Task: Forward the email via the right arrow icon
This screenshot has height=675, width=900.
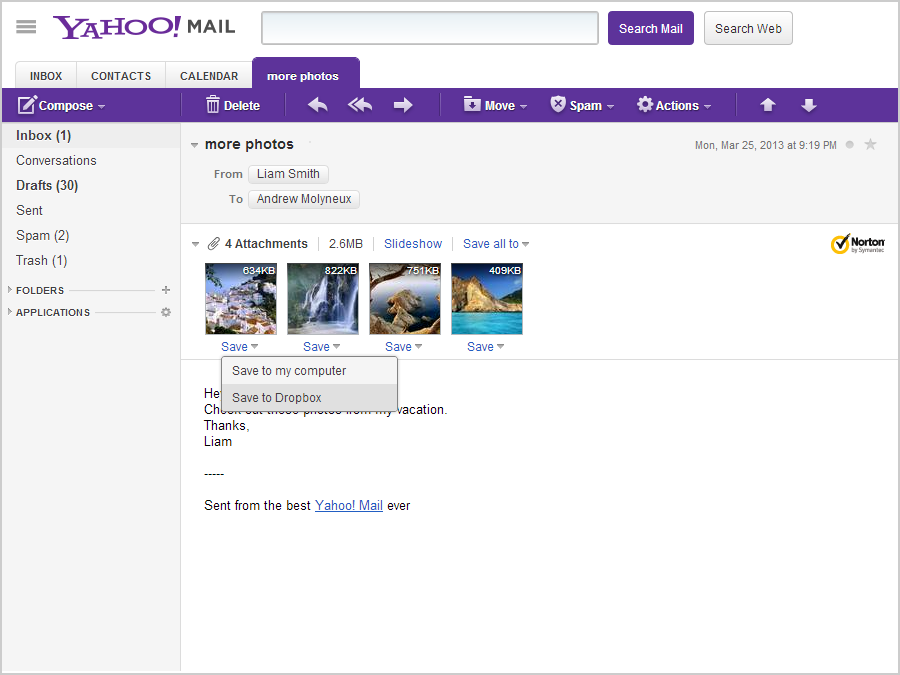Action: [403, 105]
